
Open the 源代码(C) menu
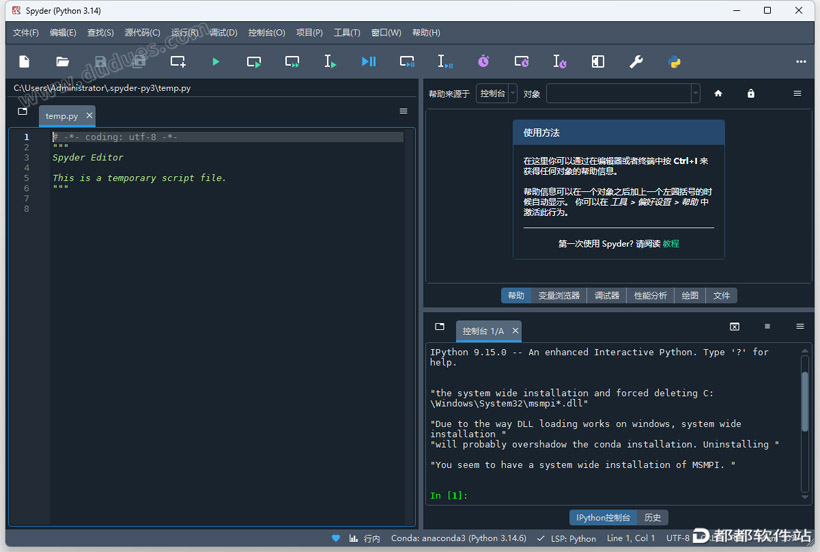142,33
